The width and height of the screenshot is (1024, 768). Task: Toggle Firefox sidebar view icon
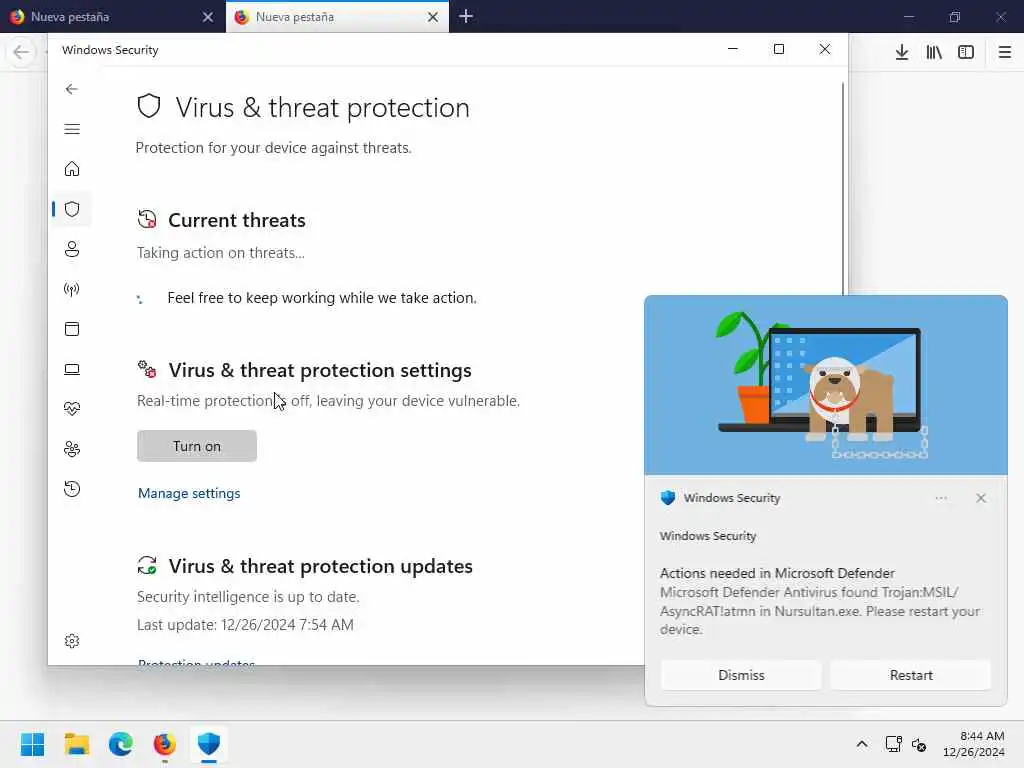point(966,52)
